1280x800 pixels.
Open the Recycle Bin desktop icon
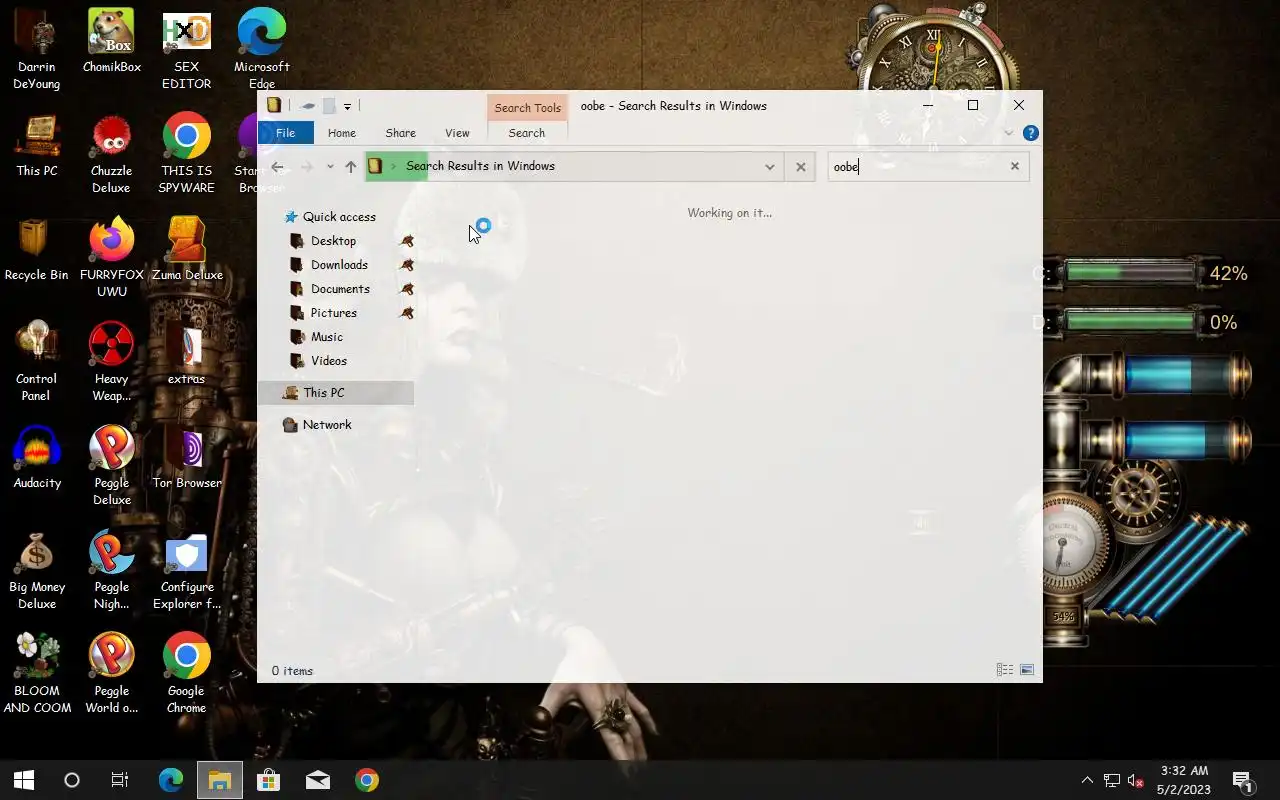[37, 250]
